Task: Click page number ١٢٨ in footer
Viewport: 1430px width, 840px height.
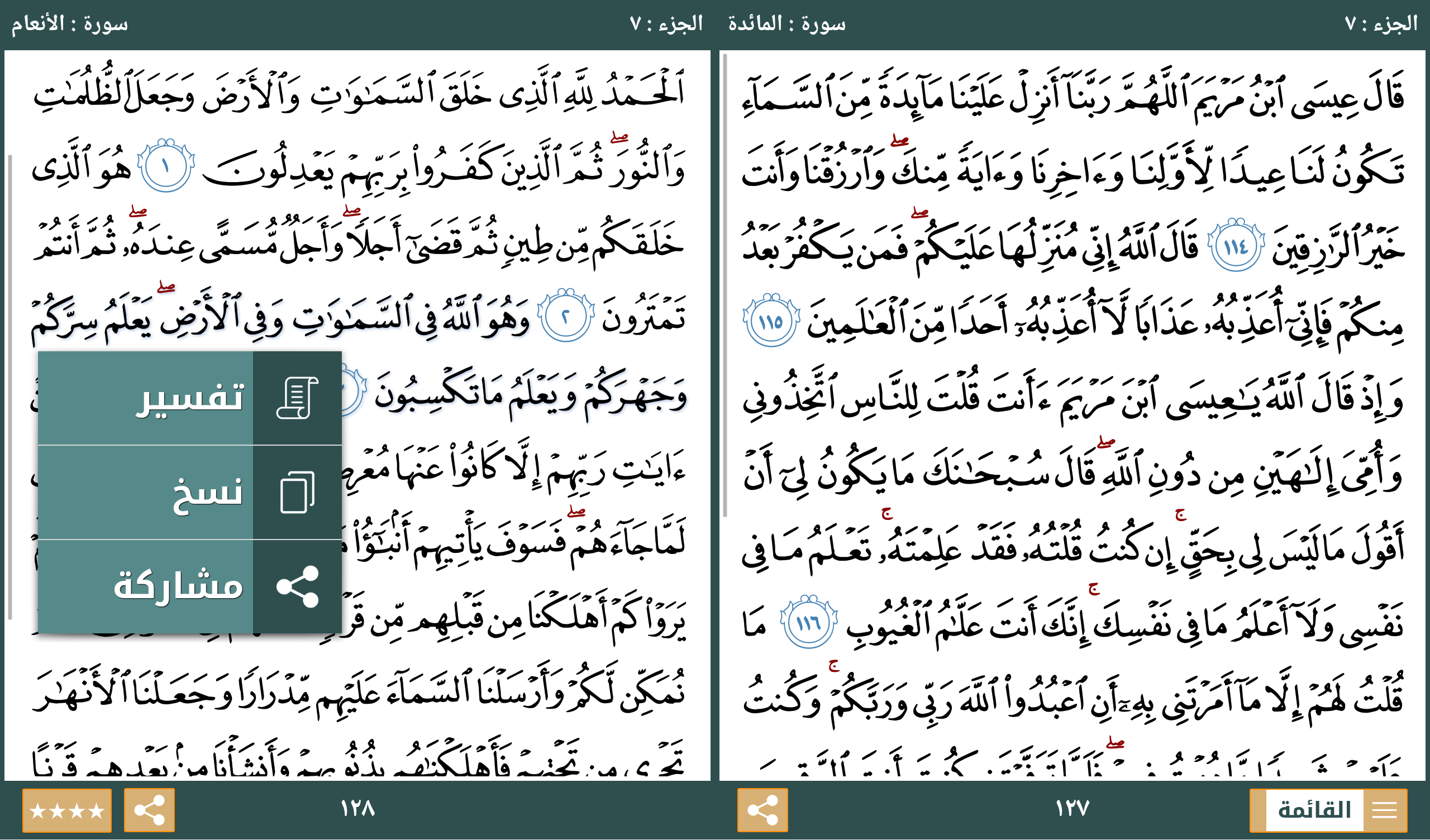Action: coord(357,808)
